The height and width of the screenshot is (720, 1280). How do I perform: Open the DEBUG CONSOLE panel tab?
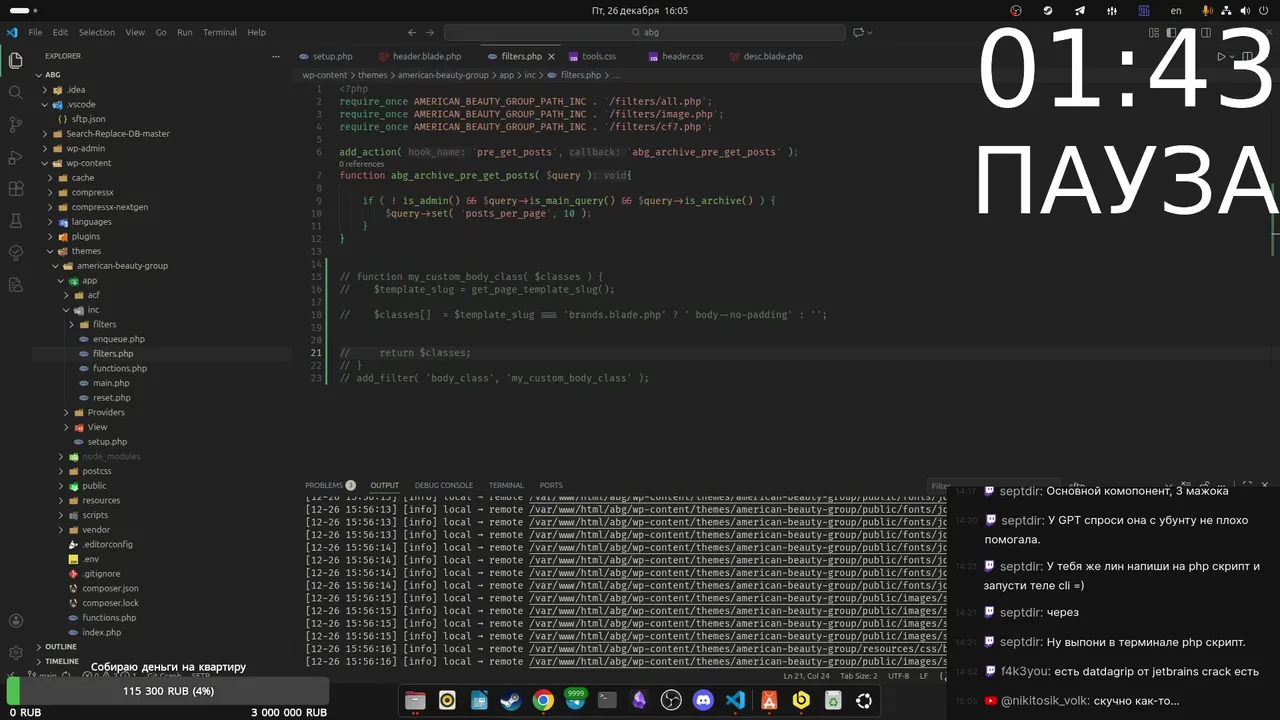tap(443, 485)
